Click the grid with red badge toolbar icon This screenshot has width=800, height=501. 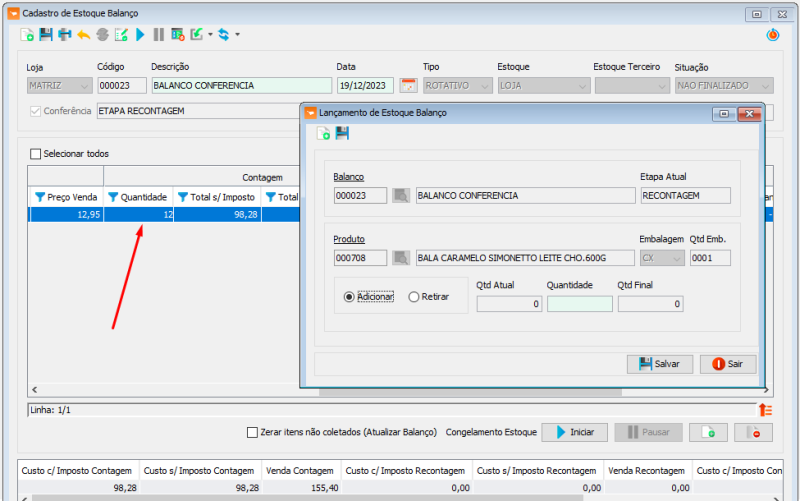(178, 35)
